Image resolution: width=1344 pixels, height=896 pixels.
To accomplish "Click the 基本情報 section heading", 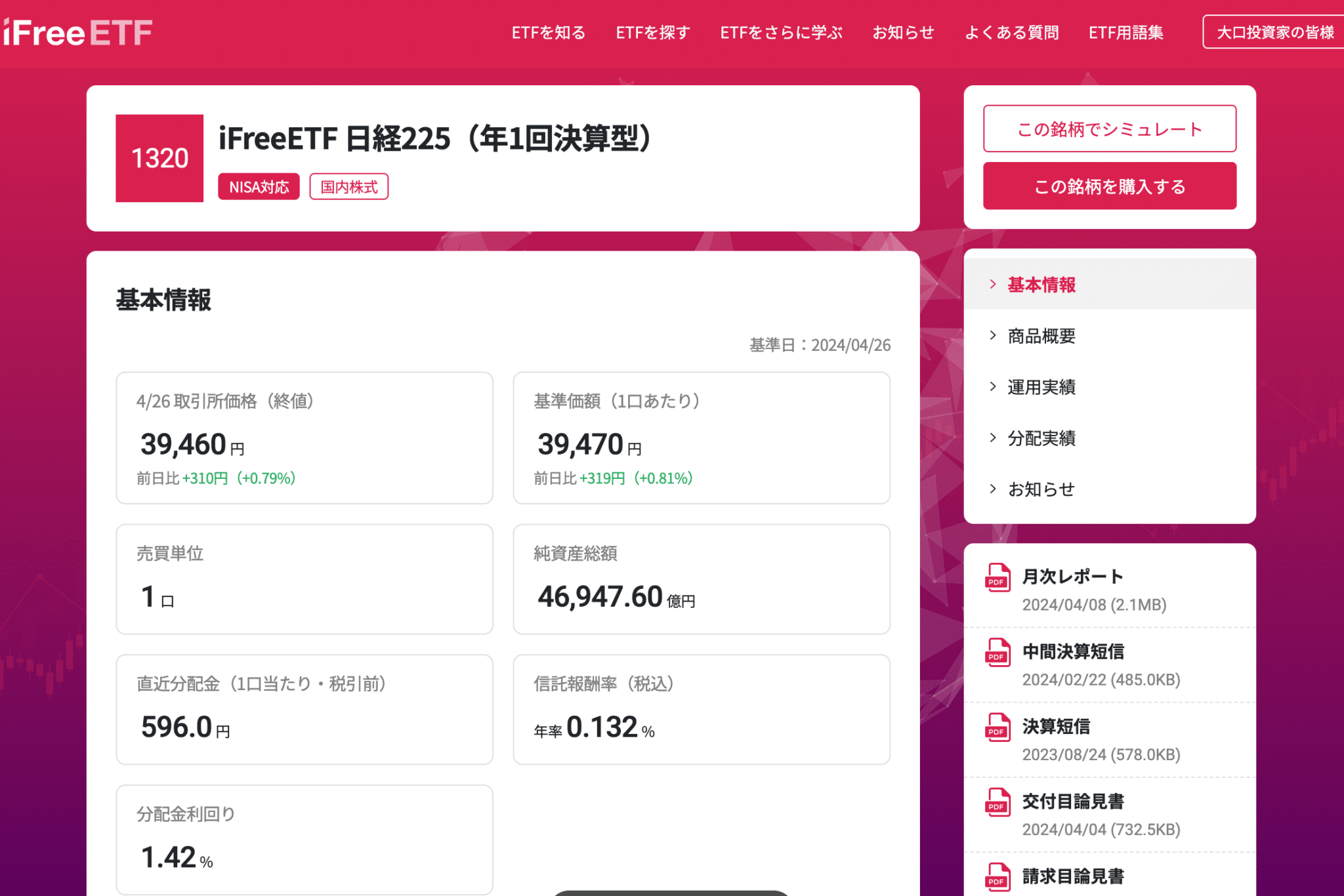I will click(x=163, y=300).
